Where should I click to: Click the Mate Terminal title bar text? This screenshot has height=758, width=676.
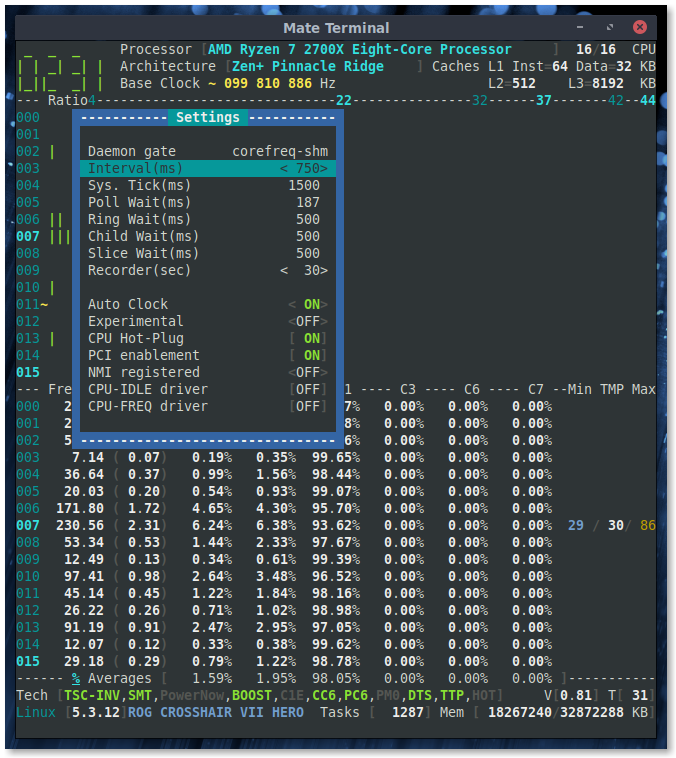(x=336, y=28)
